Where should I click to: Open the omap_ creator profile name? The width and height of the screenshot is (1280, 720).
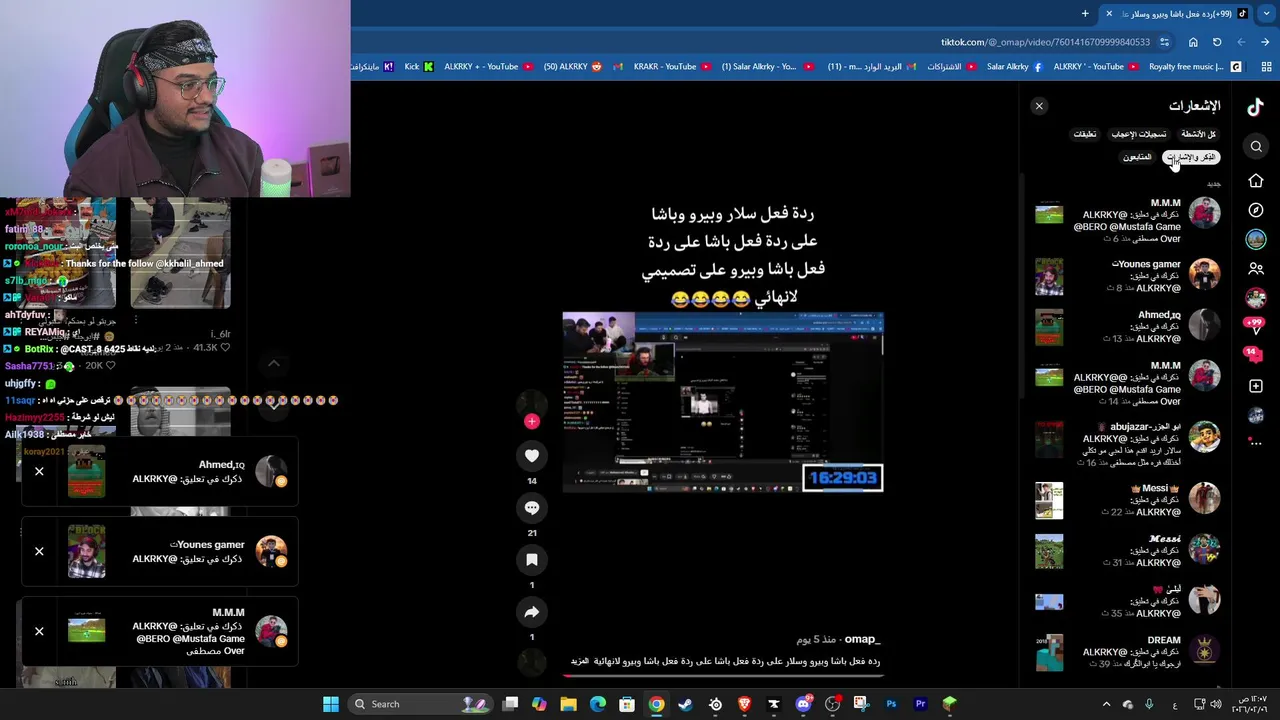coord(862,639)
